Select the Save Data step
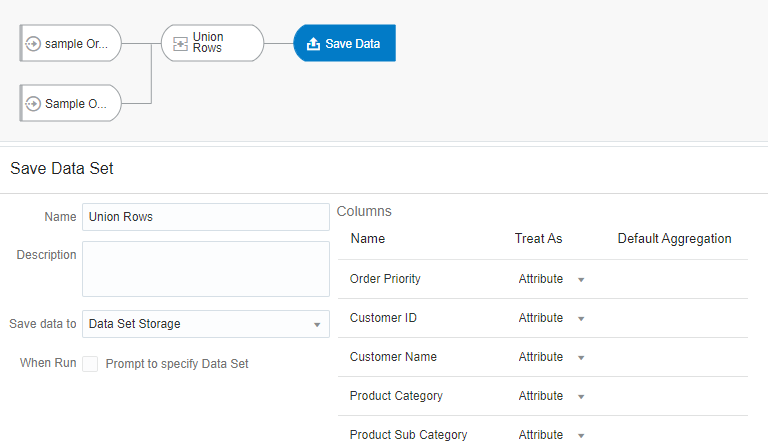This screenshot has width=768, height=448. coord(346,44)
